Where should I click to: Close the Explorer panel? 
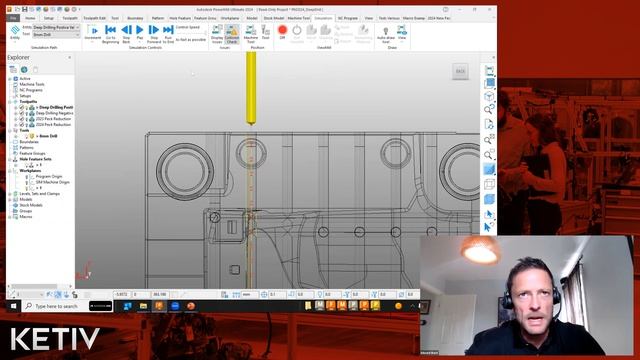tap(69, 58)
